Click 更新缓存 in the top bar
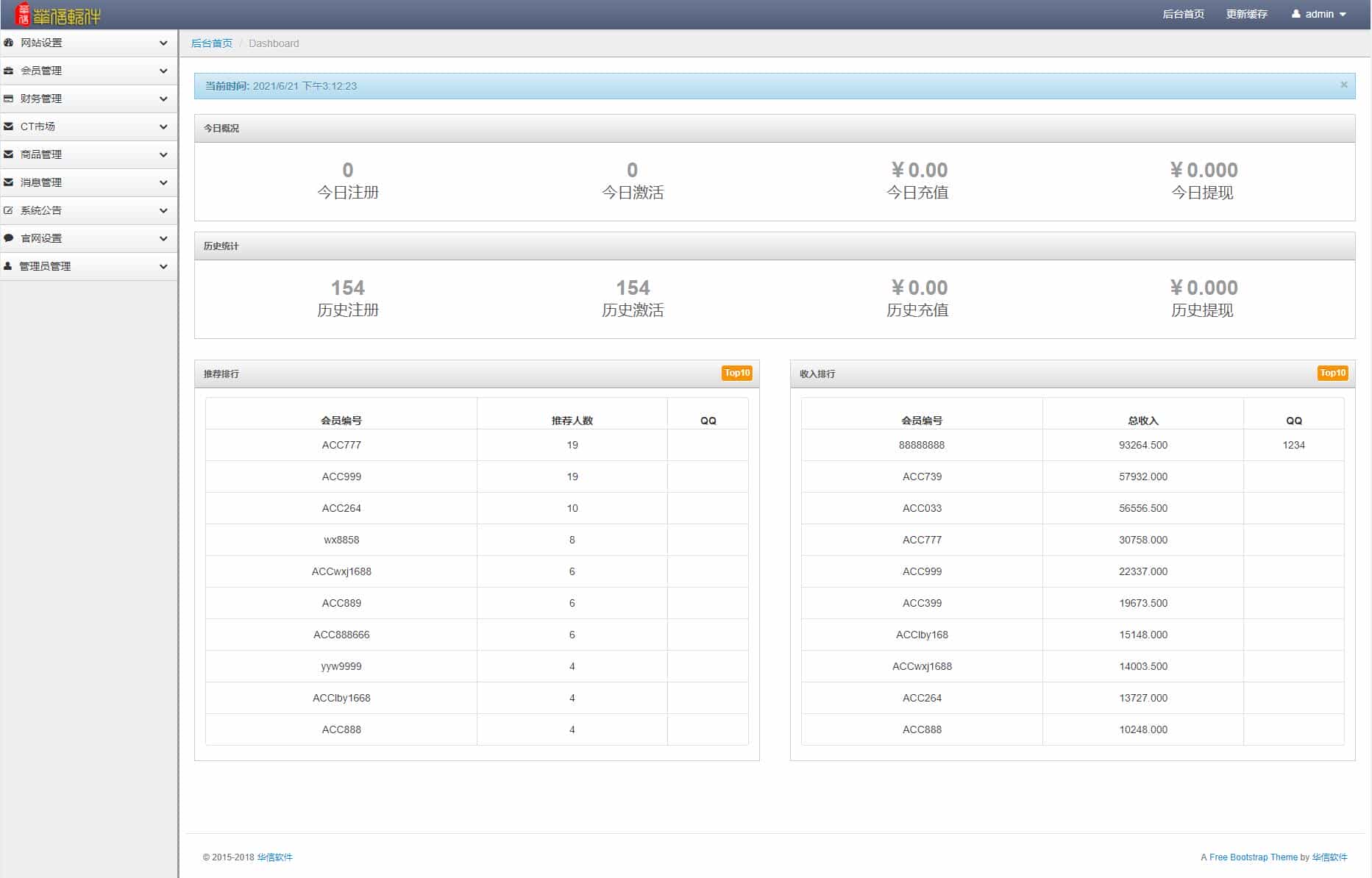Screen dimensions: 1372x878 [1246, 14]
